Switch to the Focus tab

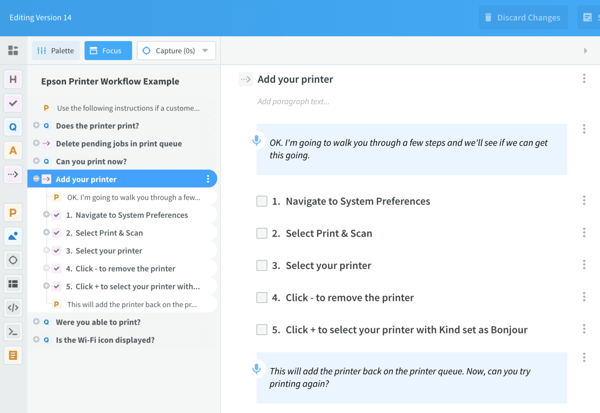pyautogui.click(x=105, y=51)
